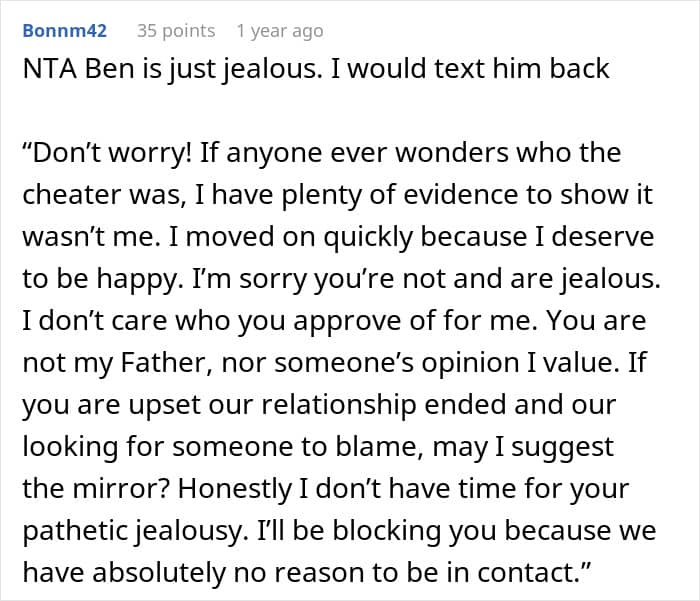The image size is (700, 601).
Task: Click the "1 year ago" timestamp
Action: point(280,31)
